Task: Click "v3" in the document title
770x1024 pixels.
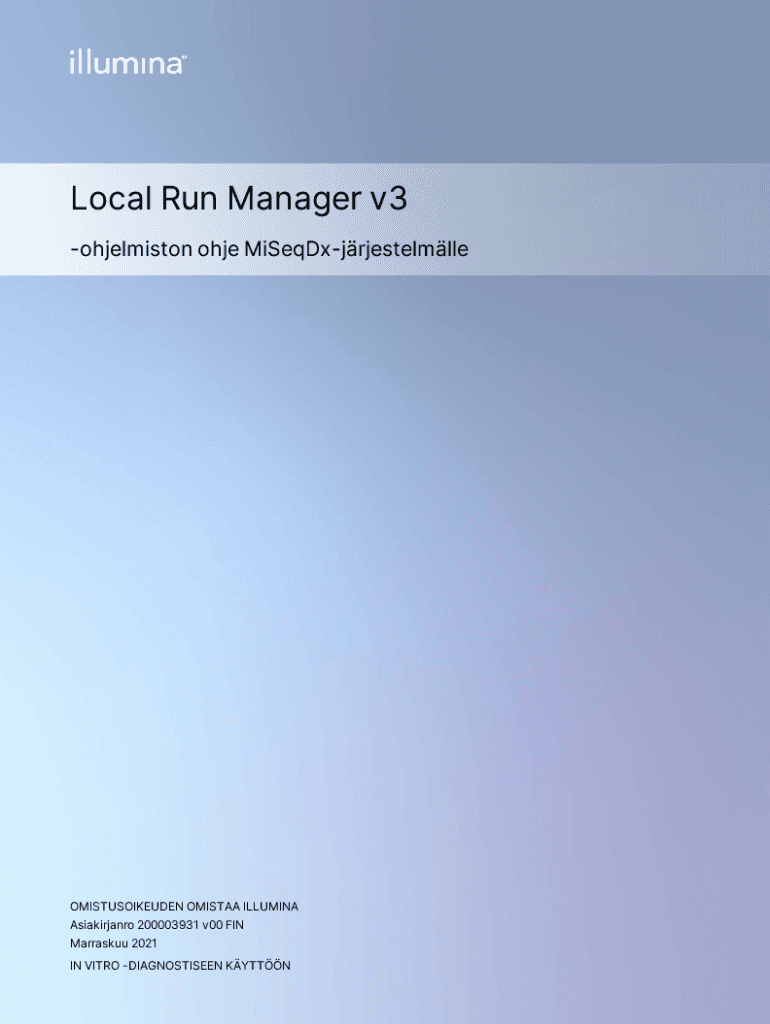Action: pyautogui.click(x=388, y=200)
